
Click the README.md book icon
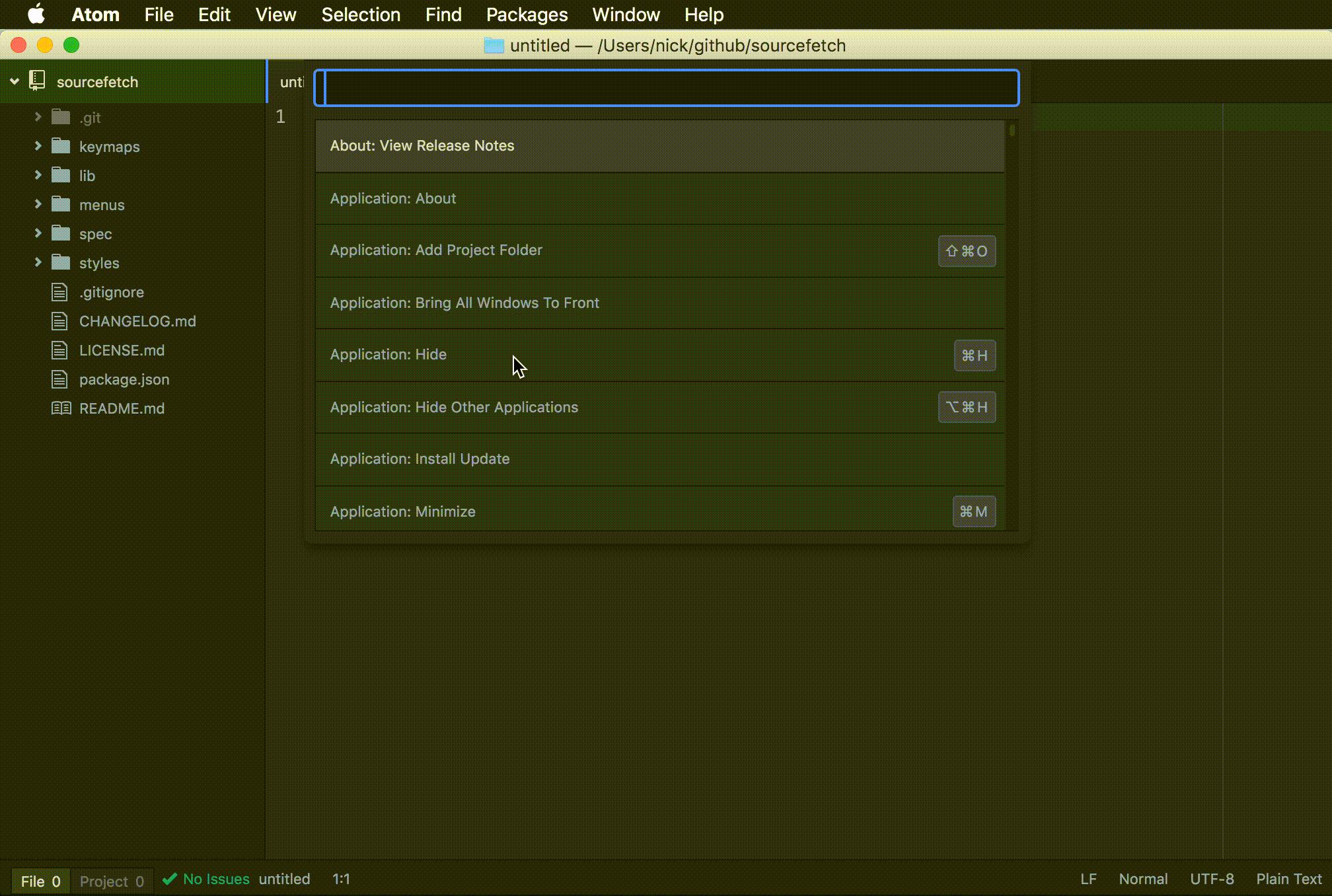(x=61, y=408)
